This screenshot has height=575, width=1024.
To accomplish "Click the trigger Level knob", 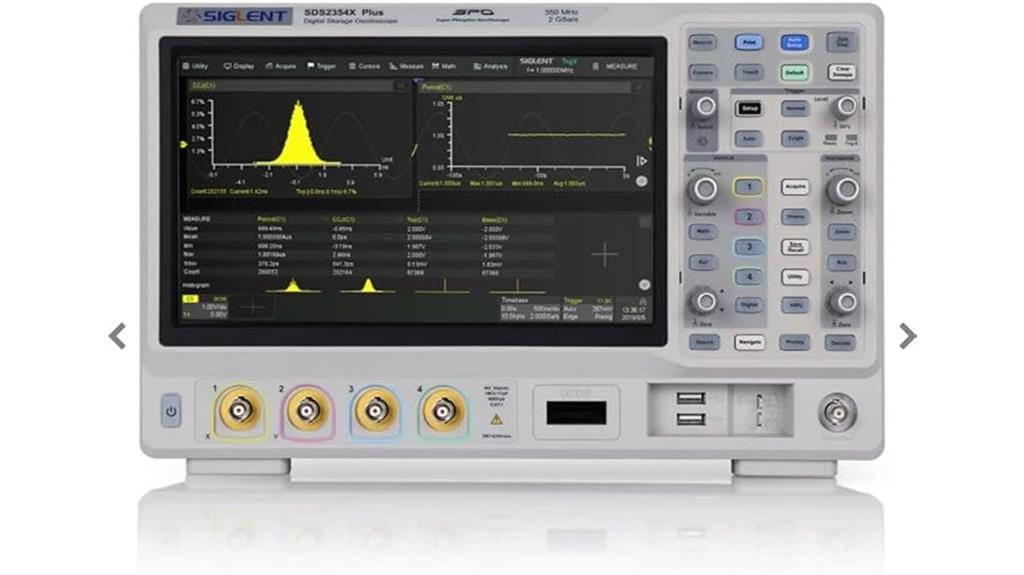I will [846, 107].
